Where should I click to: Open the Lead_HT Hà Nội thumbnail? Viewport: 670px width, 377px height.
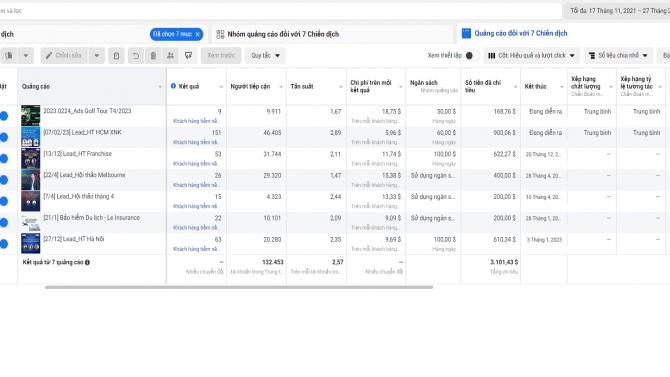pos(30,244)
